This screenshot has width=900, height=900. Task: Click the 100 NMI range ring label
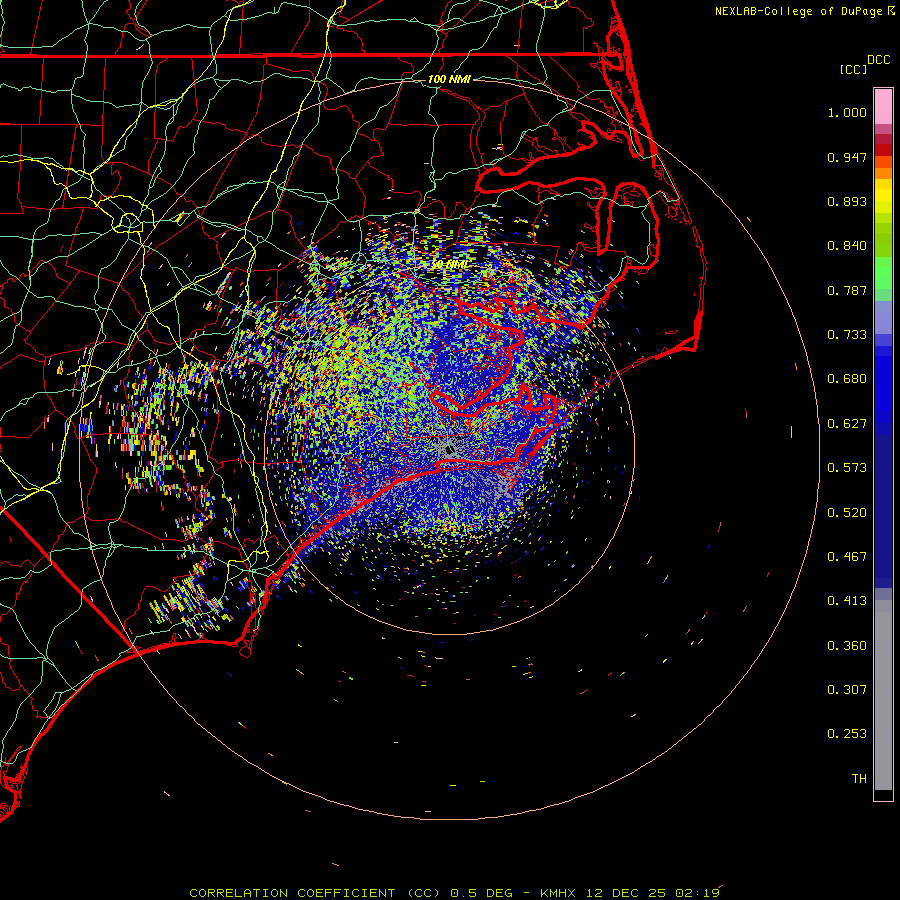449,79
